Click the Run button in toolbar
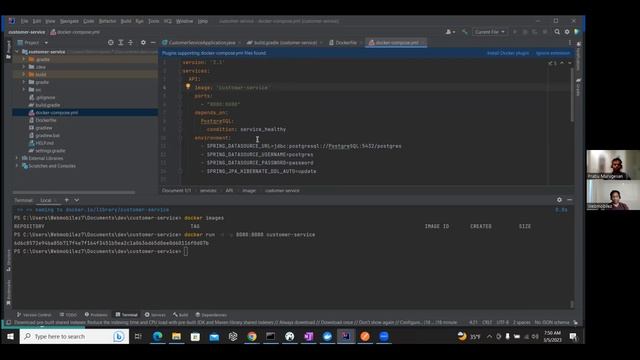 (515, 32)
